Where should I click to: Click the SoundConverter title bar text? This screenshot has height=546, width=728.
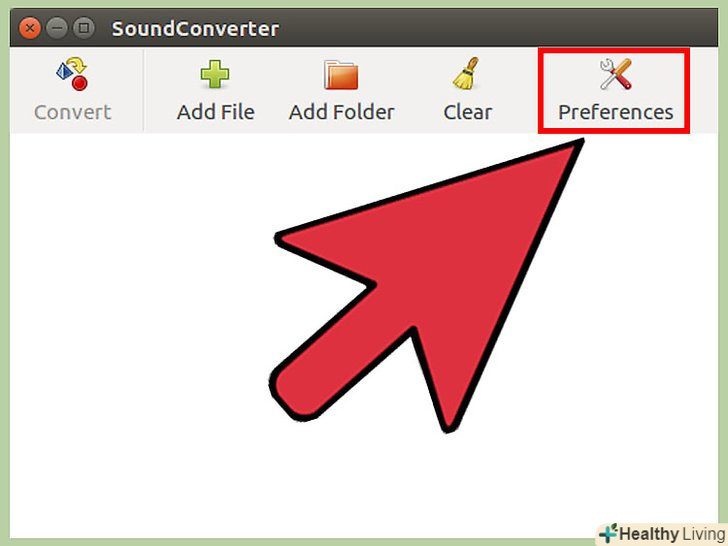(x=195, y=29)
